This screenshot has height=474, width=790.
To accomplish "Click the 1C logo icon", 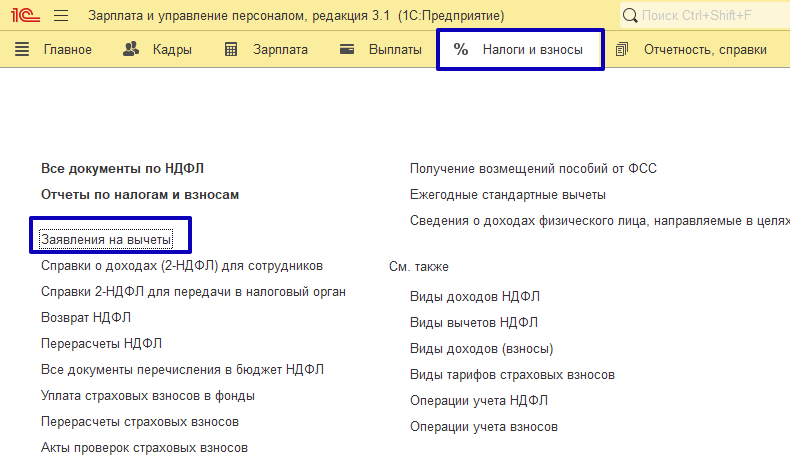I will click(23, 16).
